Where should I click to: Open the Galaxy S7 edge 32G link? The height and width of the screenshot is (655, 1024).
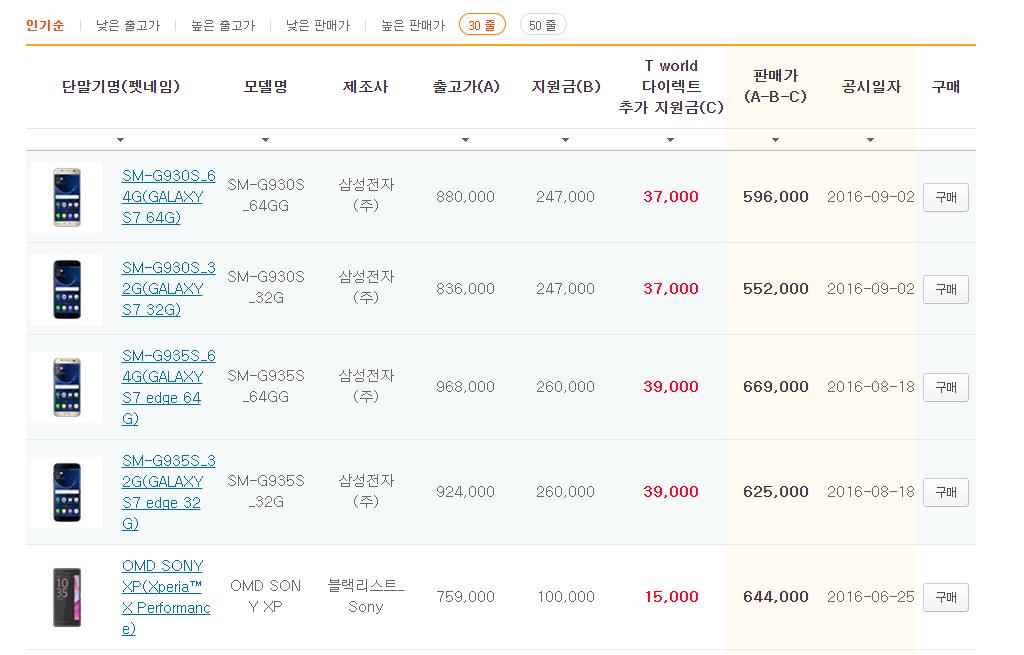point(168,492)
